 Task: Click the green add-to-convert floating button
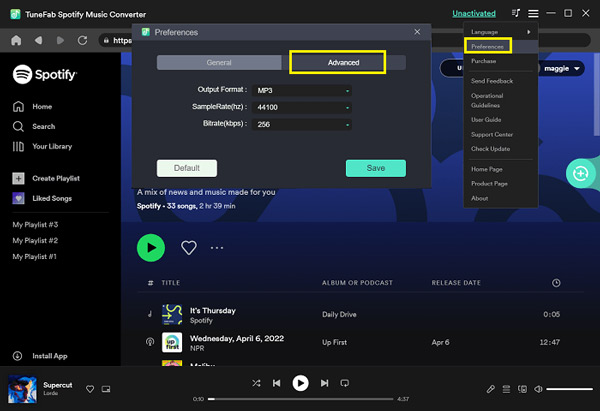pos(580,173)
